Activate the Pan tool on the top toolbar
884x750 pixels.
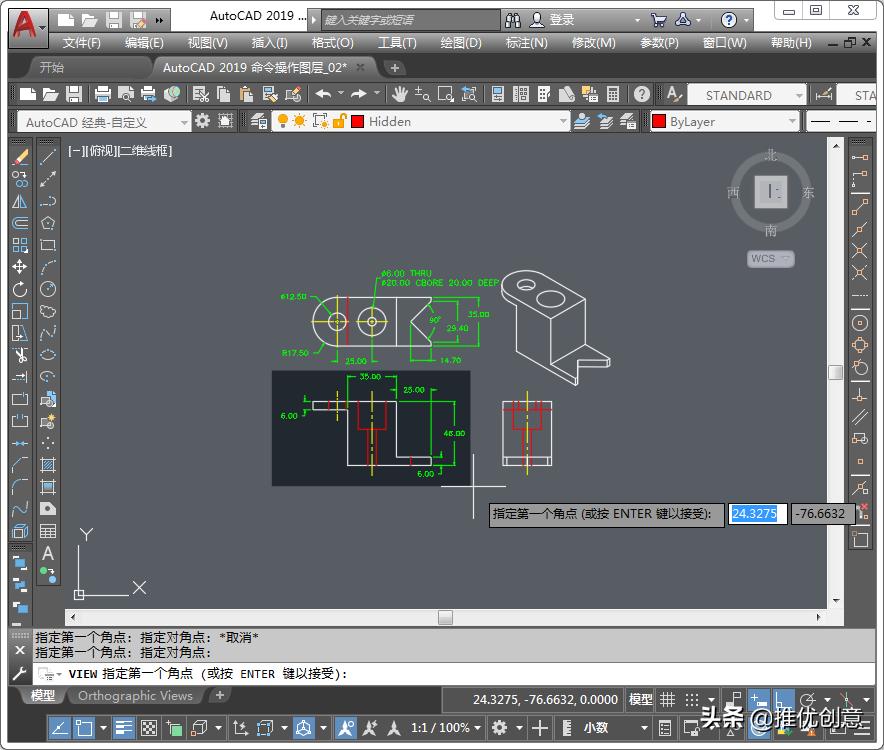[x=400, y=95]
